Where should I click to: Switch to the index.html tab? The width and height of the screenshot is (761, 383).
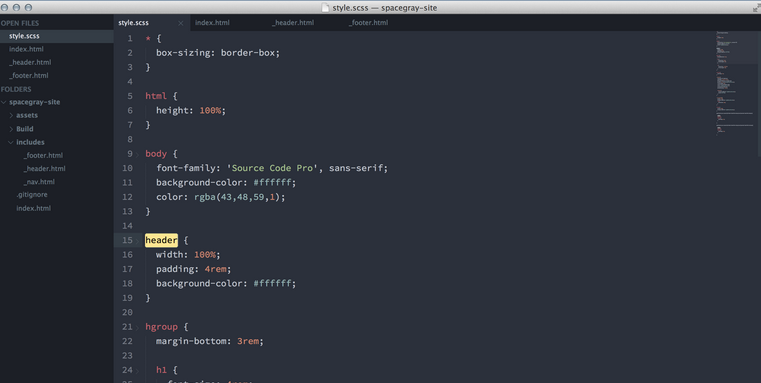pos(212,22)
